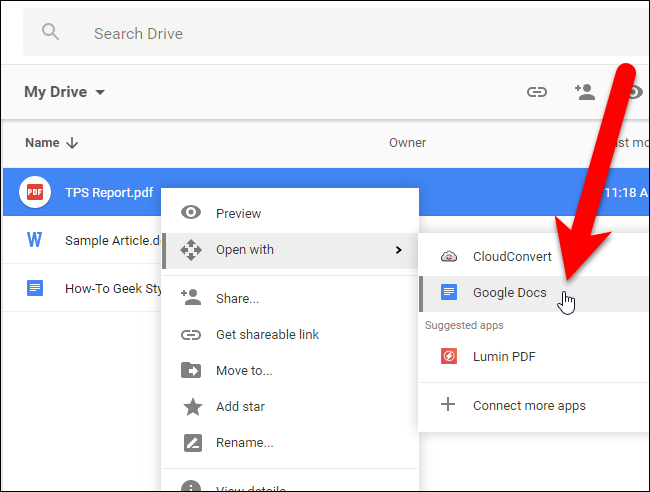The image size is (650, 492).
Task: Click the search magnifier icon
Action: click(x=50, y=33)
